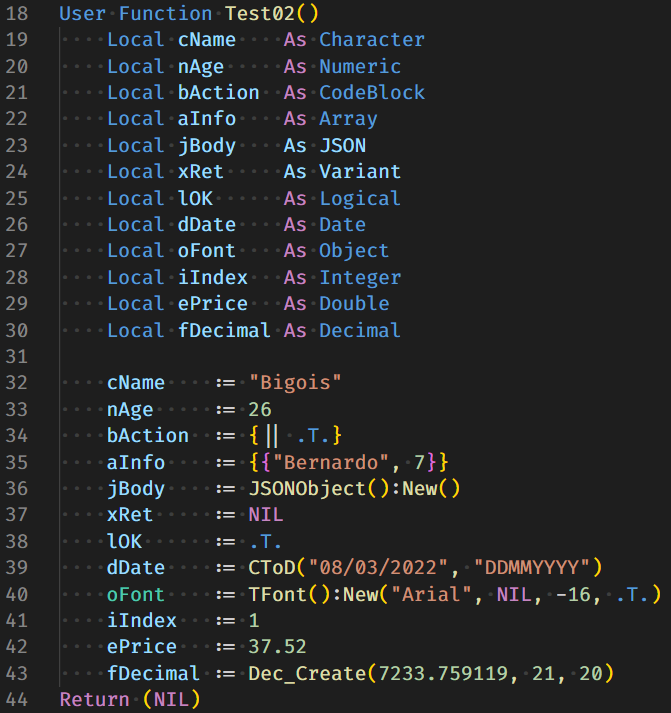Click line number 31 in the gutter
The width and height of the screenshot is (671, 713).
click(17, 356)
